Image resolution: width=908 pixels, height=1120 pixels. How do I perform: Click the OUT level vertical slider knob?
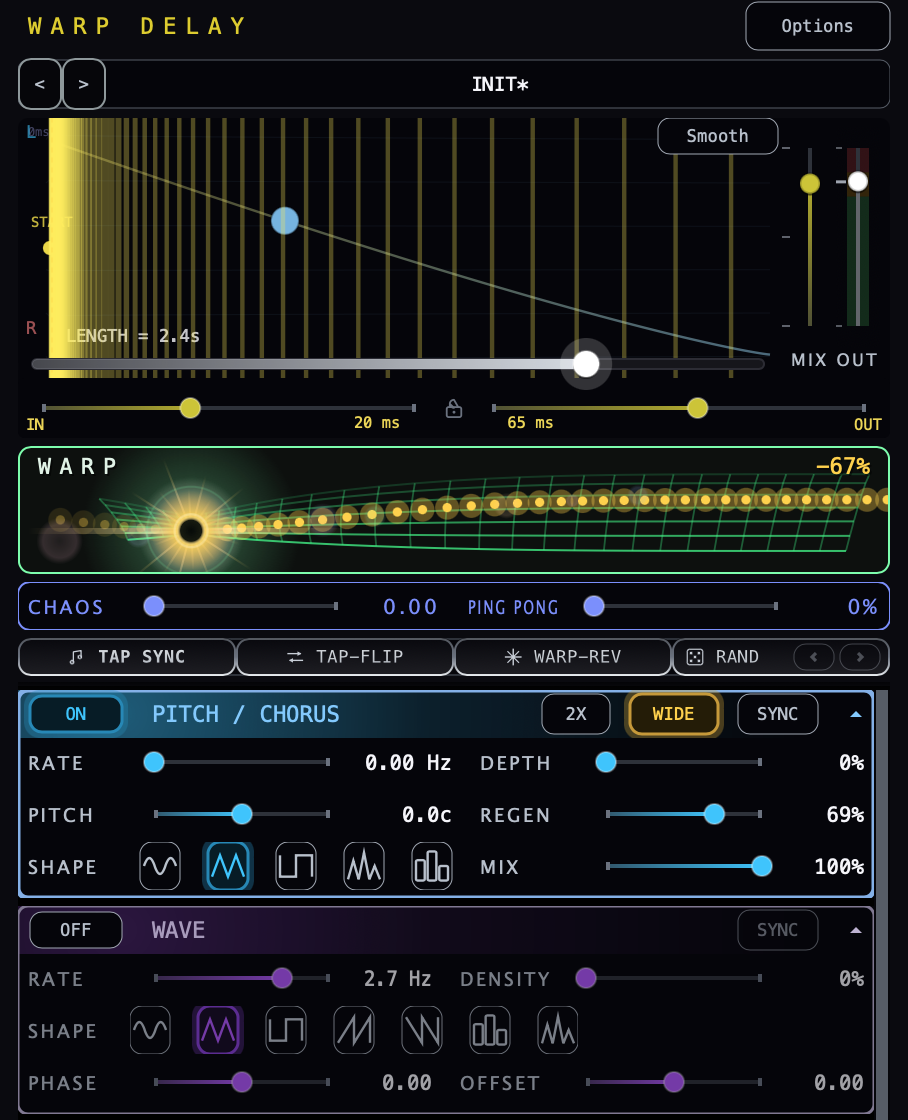click(857, 181)
